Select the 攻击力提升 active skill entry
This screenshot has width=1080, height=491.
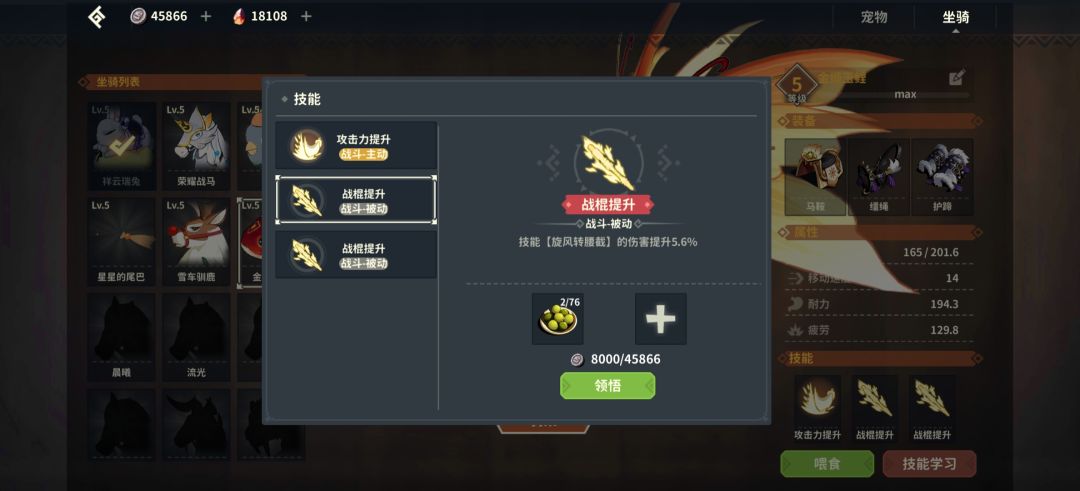tap(356, 146)
